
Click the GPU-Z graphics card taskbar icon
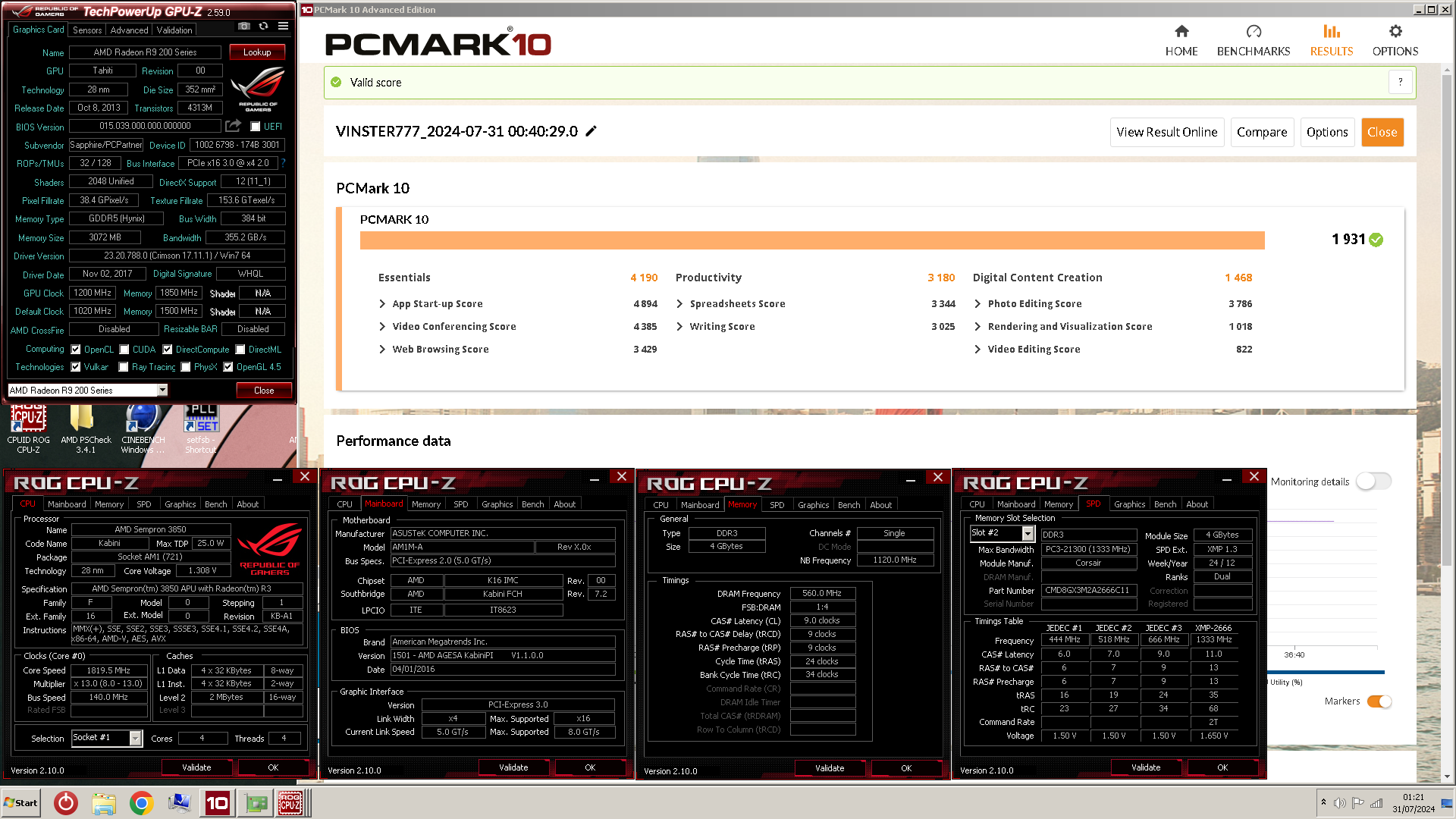click(256, 803)
